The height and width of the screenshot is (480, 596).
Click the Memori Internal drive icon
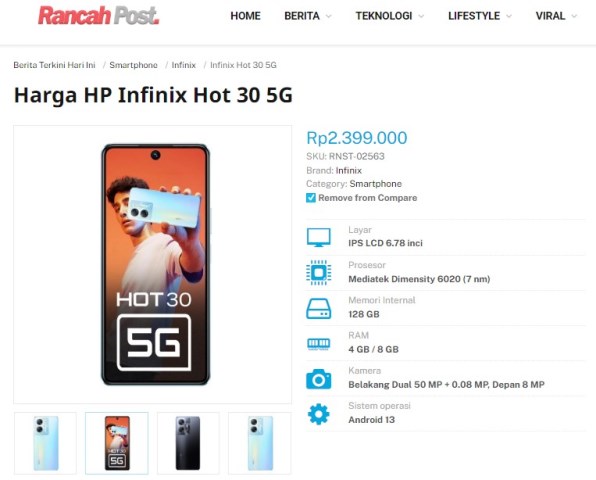(319, 308)
